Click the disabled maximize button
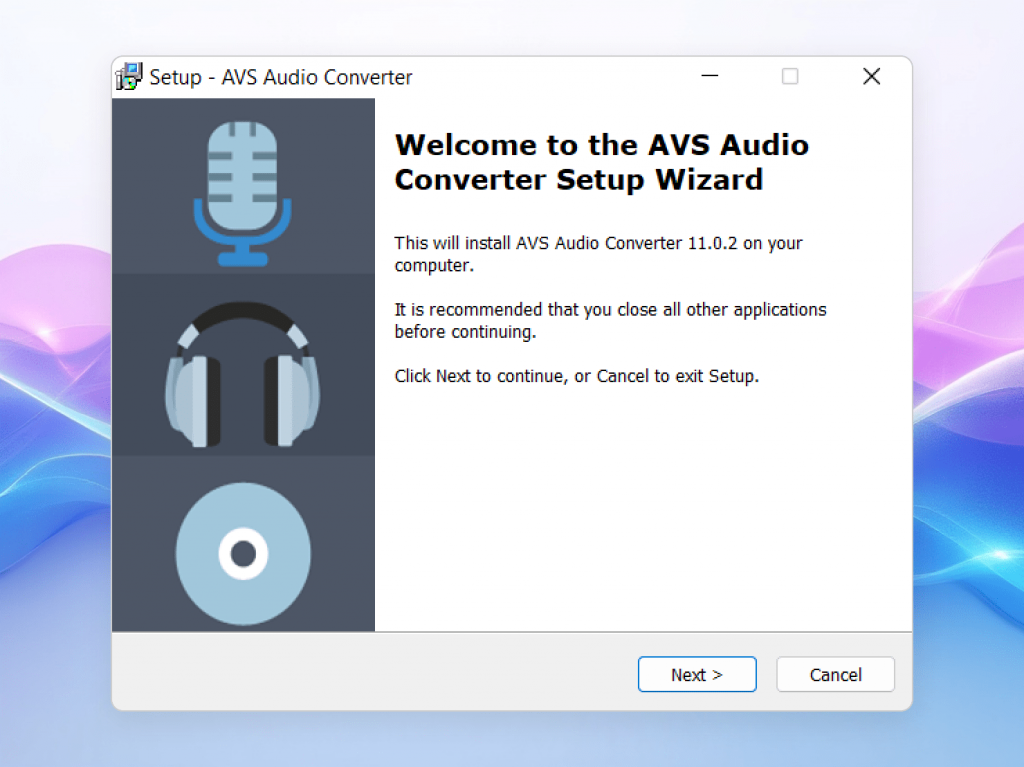The width and height of the screenshot is (1024, 767). point(790,76)
